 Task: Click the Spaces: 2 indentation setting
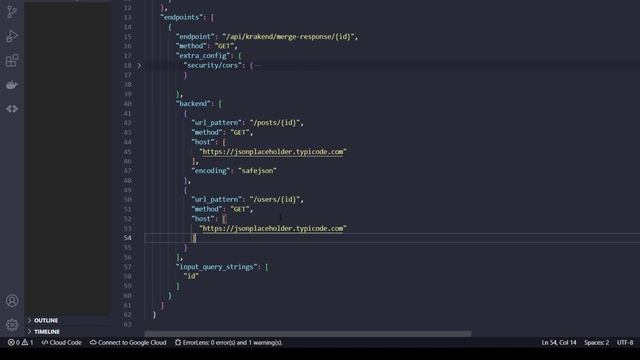[x=596, y=342]
